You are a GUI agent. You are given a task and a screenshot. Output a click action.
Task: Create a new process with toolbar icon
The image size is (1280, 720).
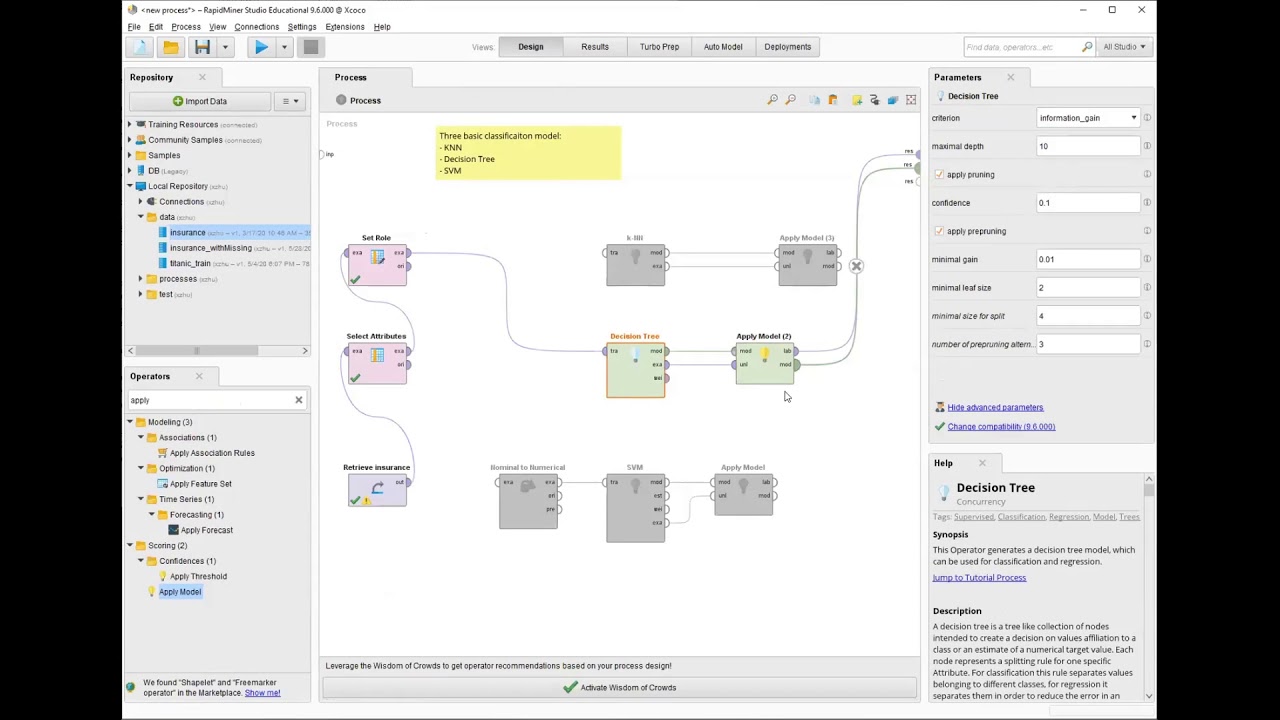click(141, 47)
